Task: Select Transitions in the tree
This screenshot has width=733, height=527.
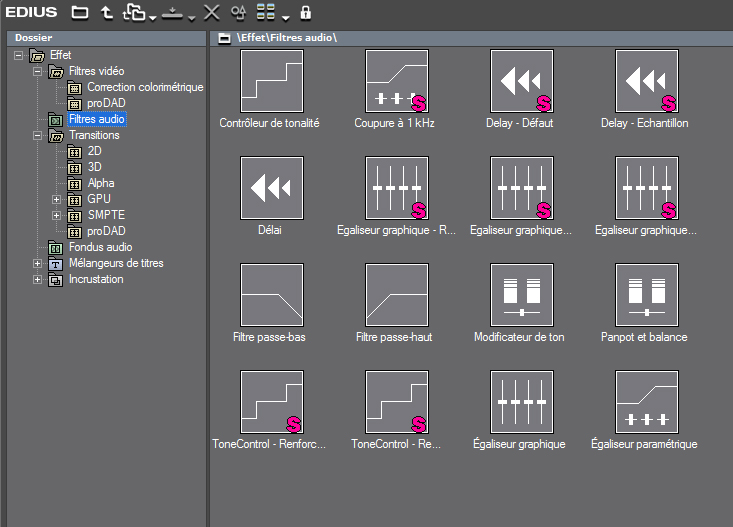Action: pos(94,135)
